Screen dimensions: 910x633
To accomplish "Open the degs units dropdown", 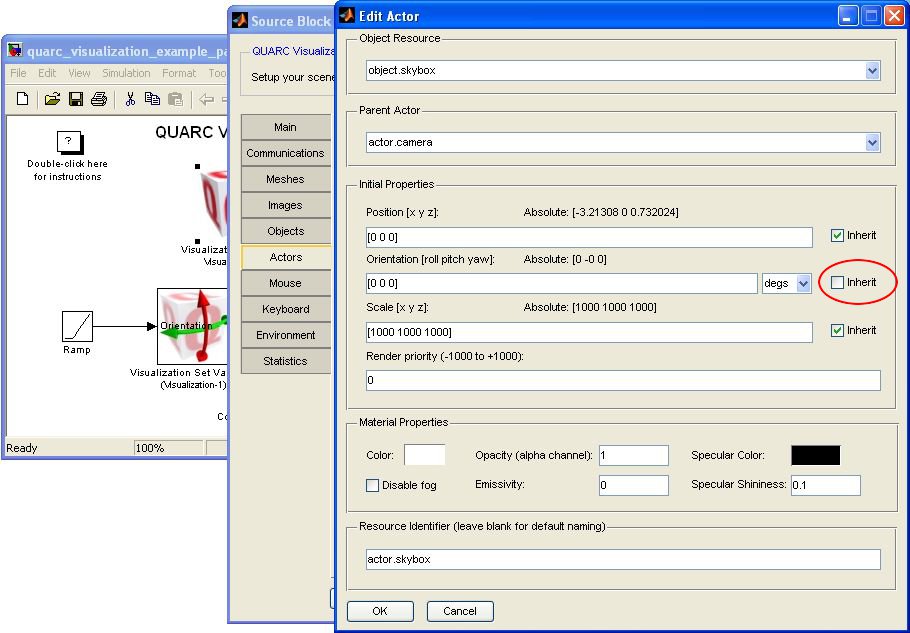I will coord(803,284).
